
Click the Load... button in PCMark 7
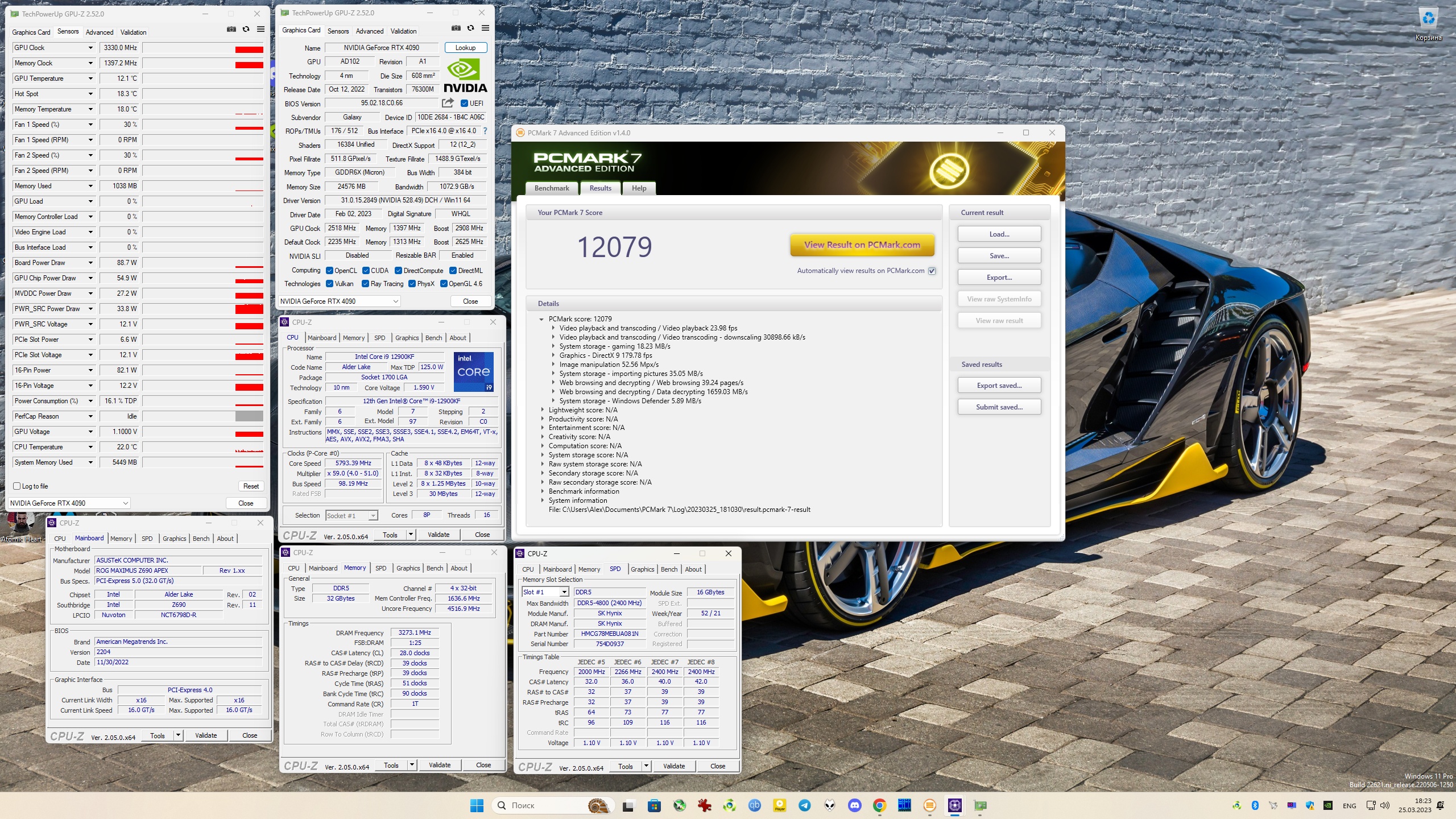point(999,234)
